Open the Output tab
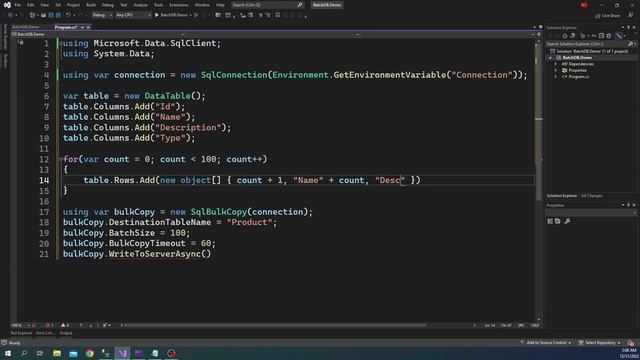 [66, 333]
